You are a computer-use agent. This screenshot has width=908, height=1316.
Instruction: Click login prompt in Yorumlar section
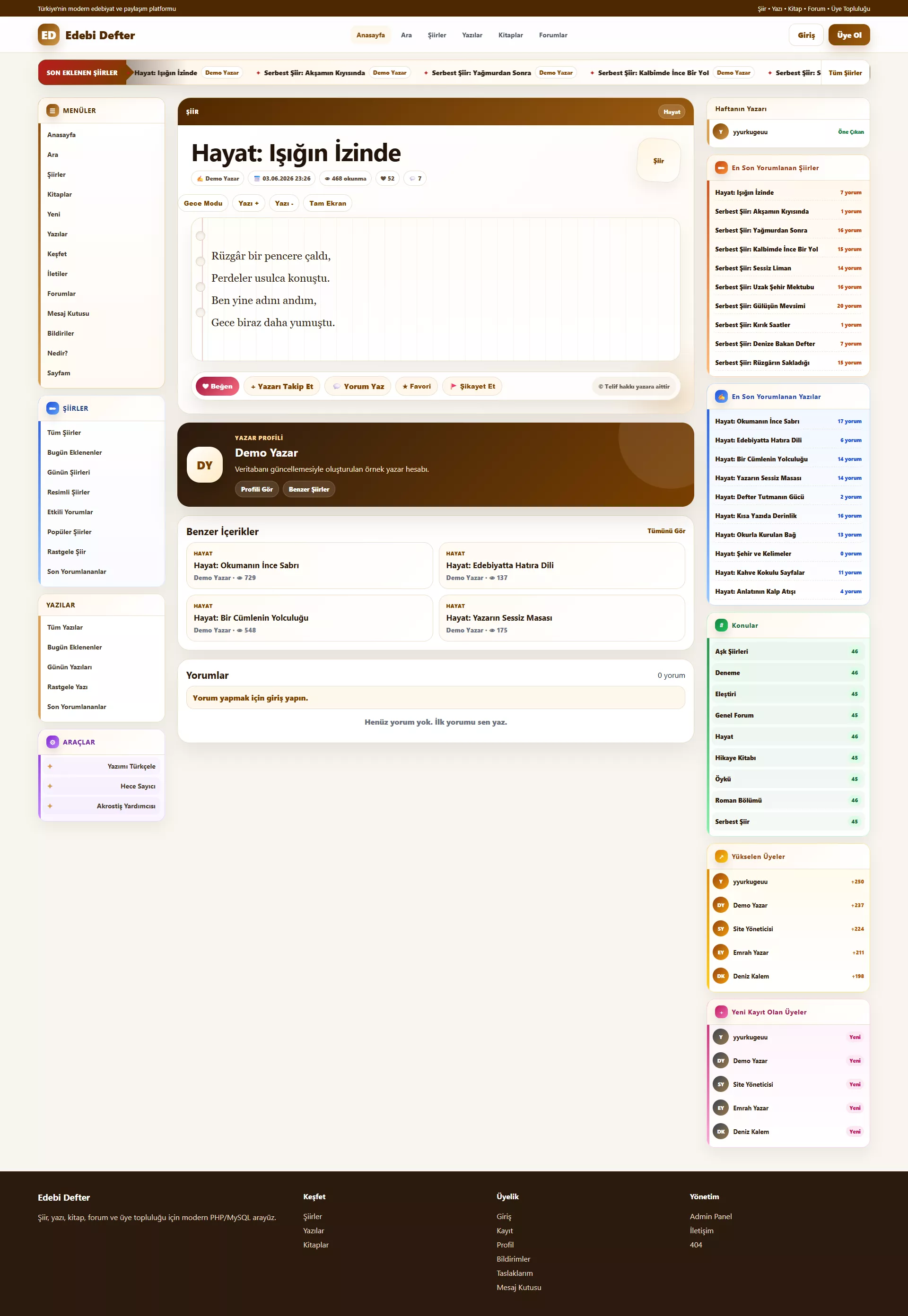[x=436, y=698]
